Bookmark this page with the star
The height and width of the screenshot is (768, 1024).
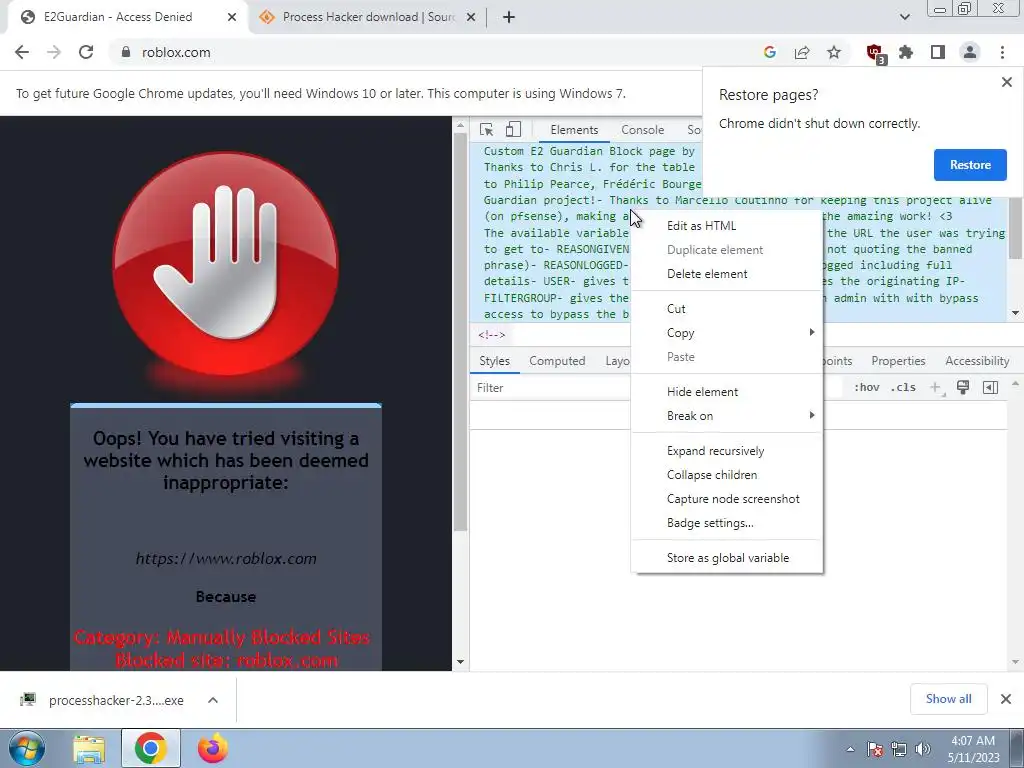pos(834,52)
